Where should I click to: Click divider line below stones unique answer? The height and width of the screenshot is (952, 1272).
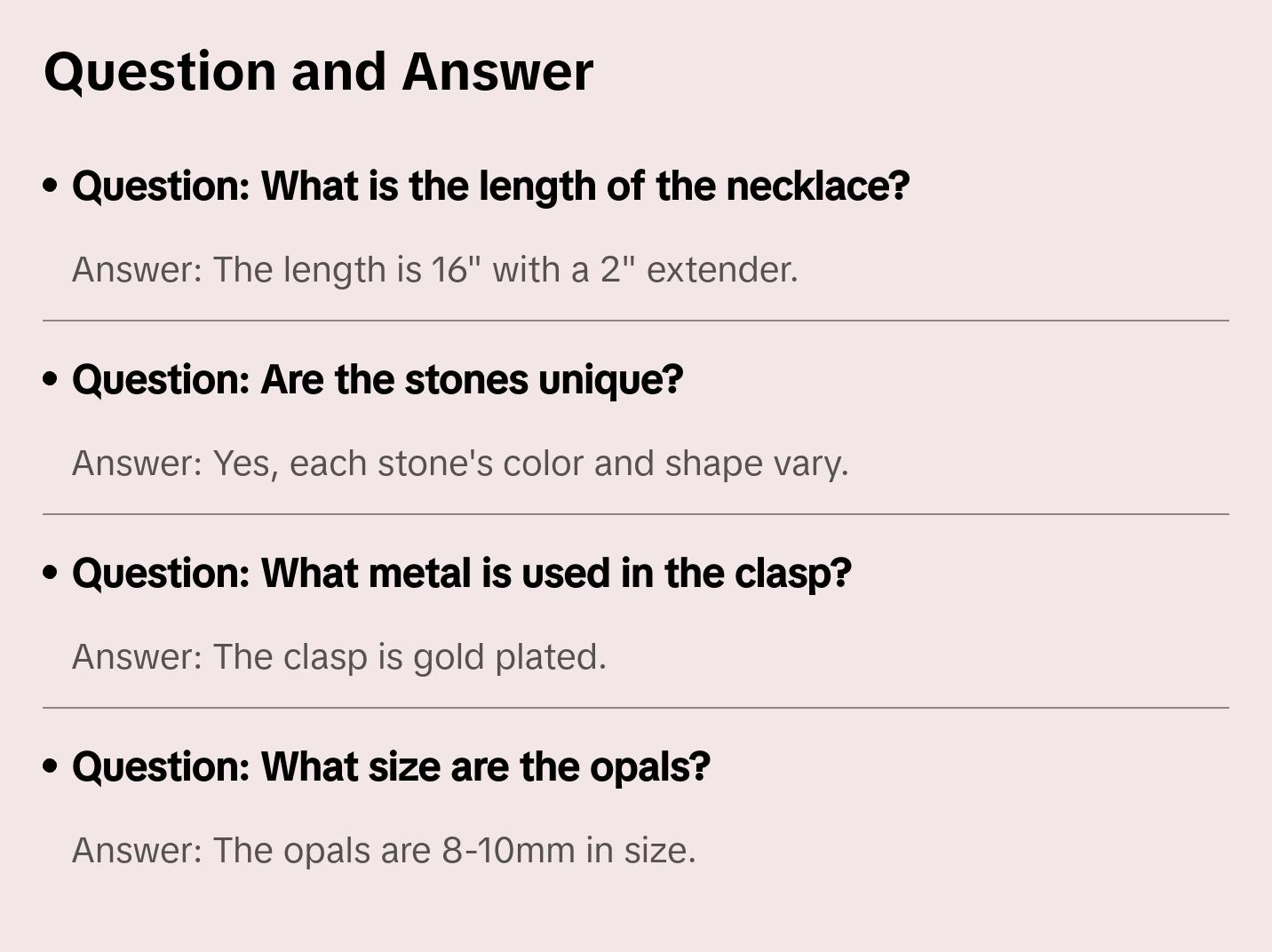pyautogui.click(x=635, y=514)
